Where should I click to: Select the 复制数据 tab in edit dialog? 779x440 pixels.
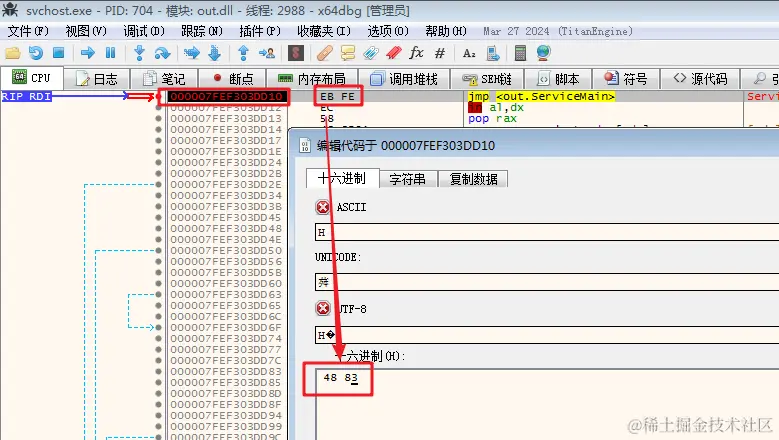[x=473, y=179]
